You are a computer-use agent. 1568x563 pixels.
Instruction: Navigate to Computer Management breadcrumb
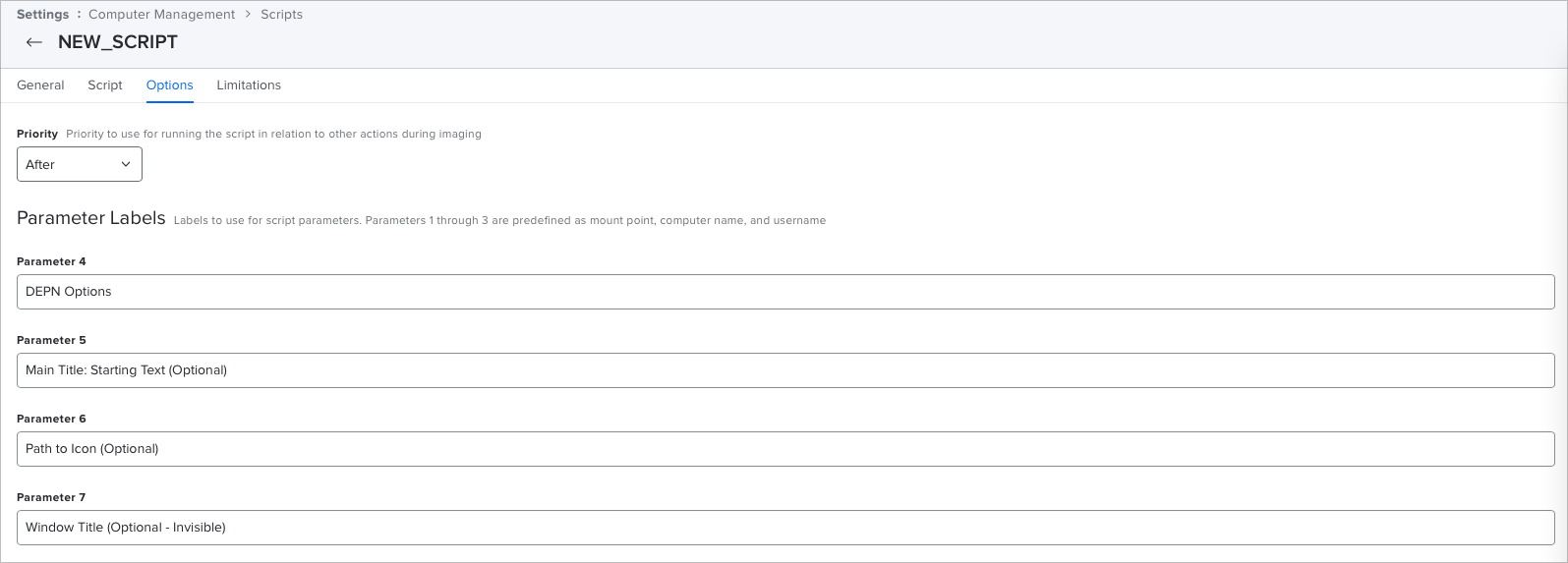pyautogui.click(x=161, y=15)
